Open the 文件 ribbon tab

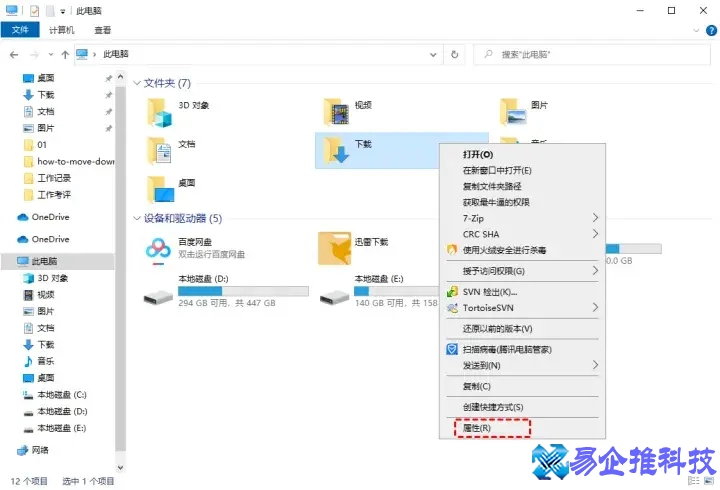pos(20,30)
